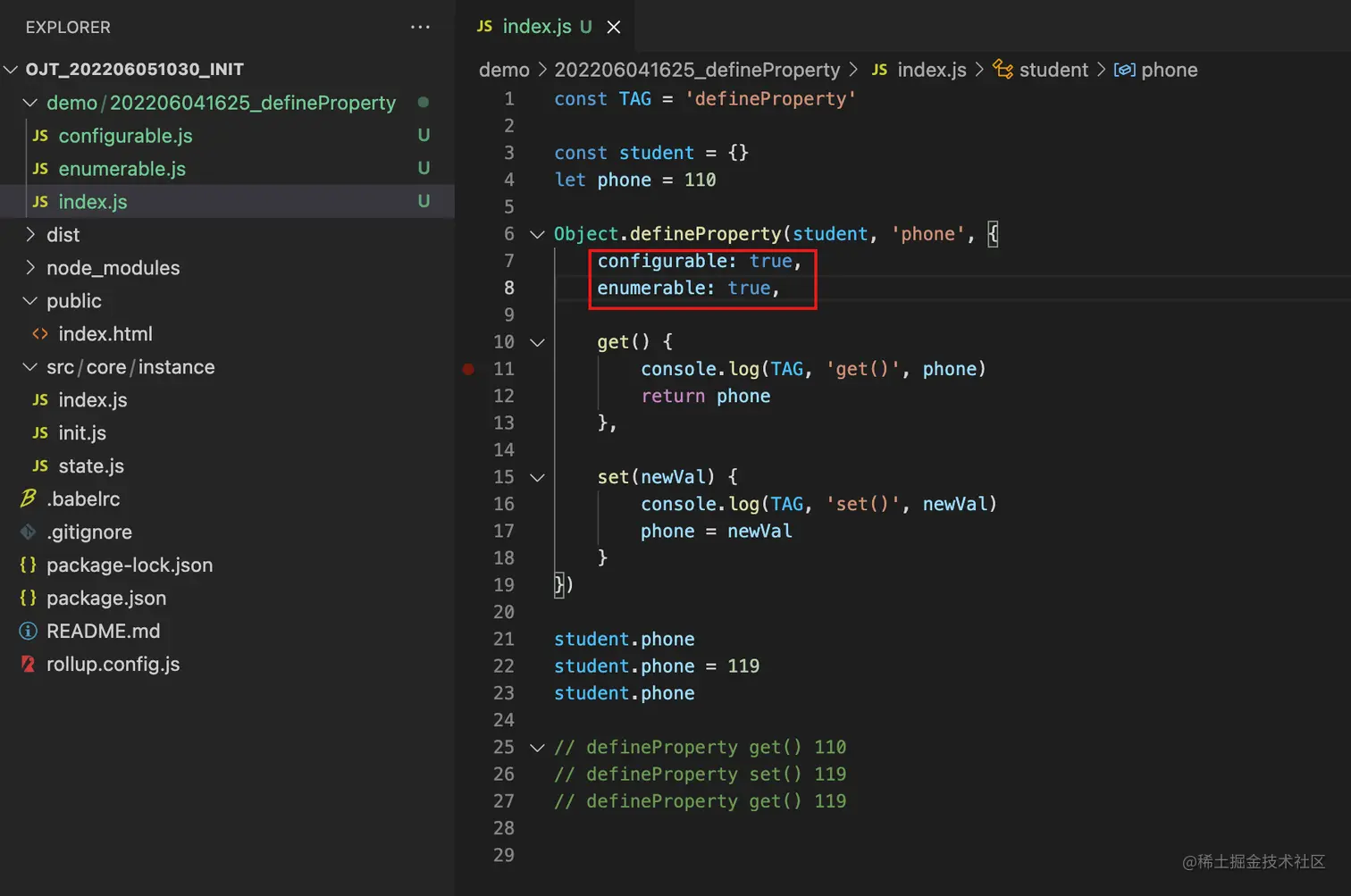Click 202206041625_defineProperty breadcrumb segment
This screenshot has width=1351, height=896.
(697, 70)
